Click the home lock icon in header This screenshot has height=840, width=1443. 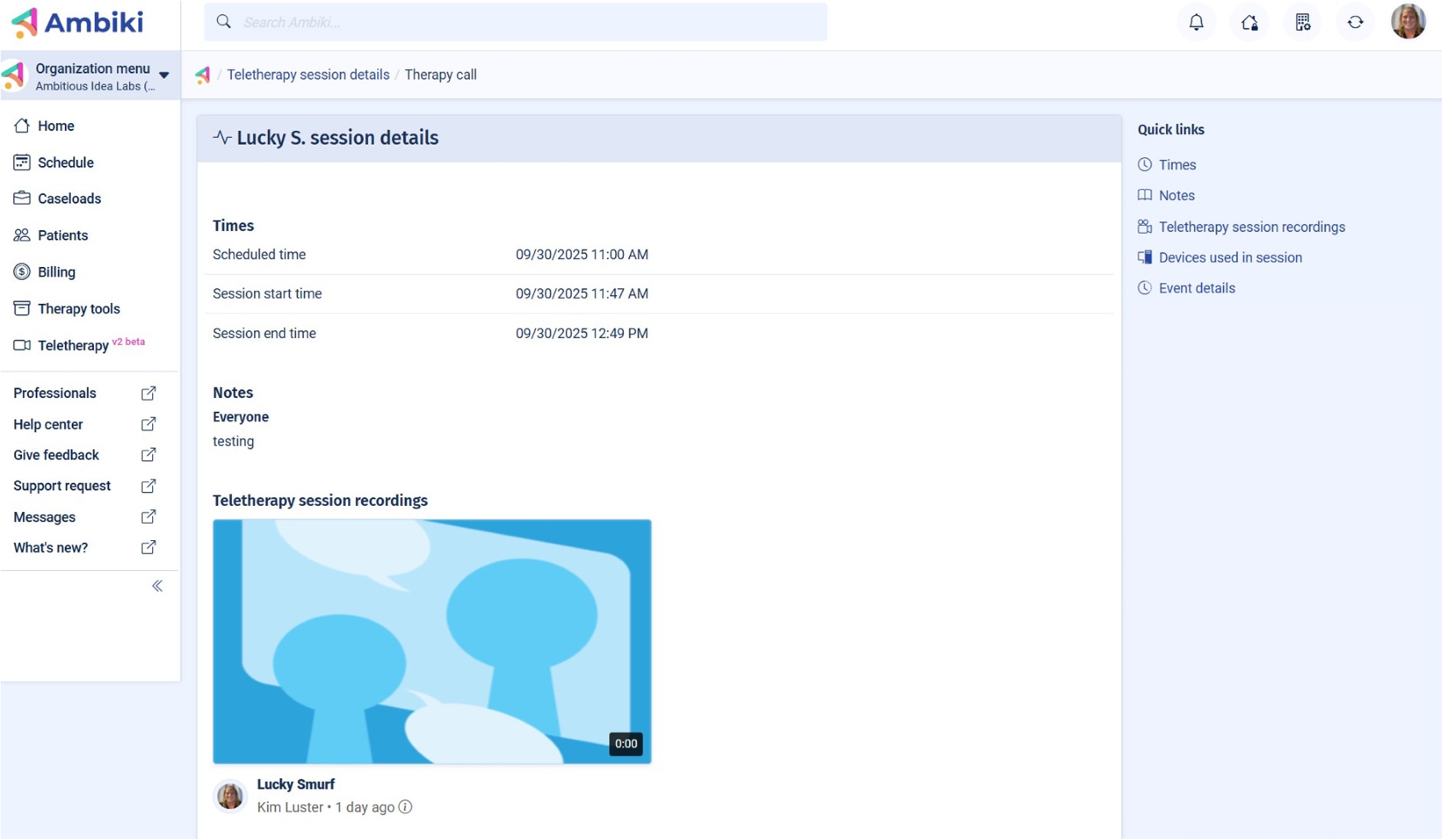(1250, 23)
